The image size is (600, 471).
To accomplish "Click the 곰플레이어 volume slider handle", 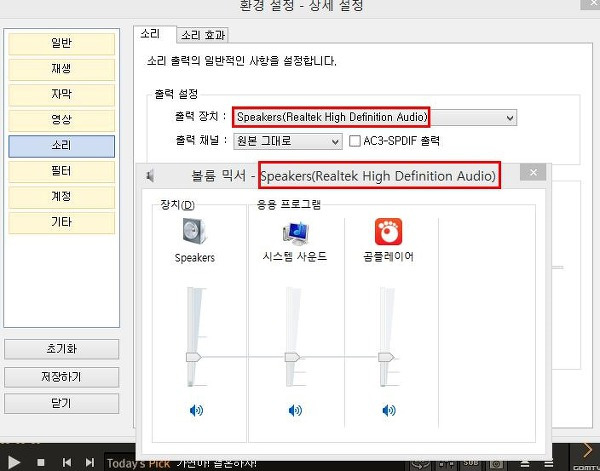I will (386, 357).
